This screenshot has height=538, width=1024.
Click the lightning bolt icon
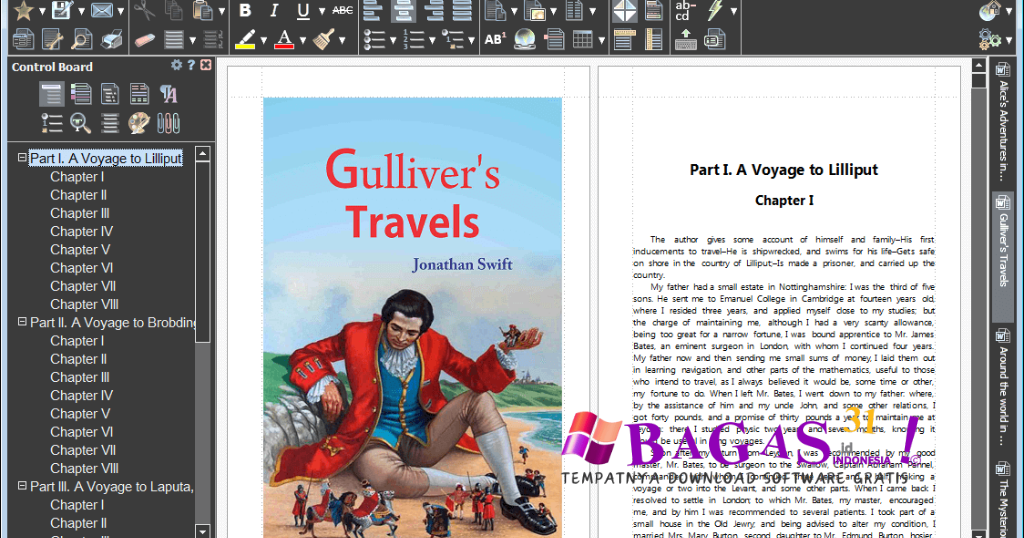(x=716, y=10)
